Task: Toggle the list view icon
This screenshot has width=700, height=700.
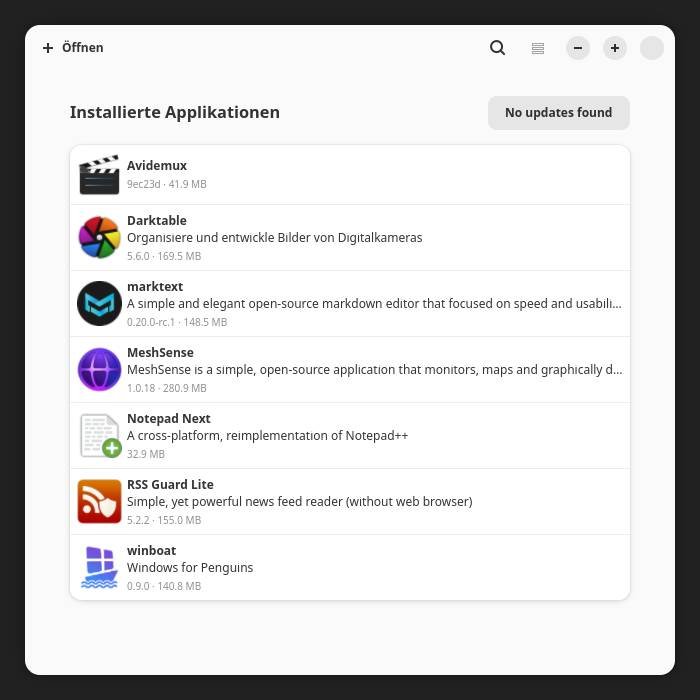Action: pos(538,48)
